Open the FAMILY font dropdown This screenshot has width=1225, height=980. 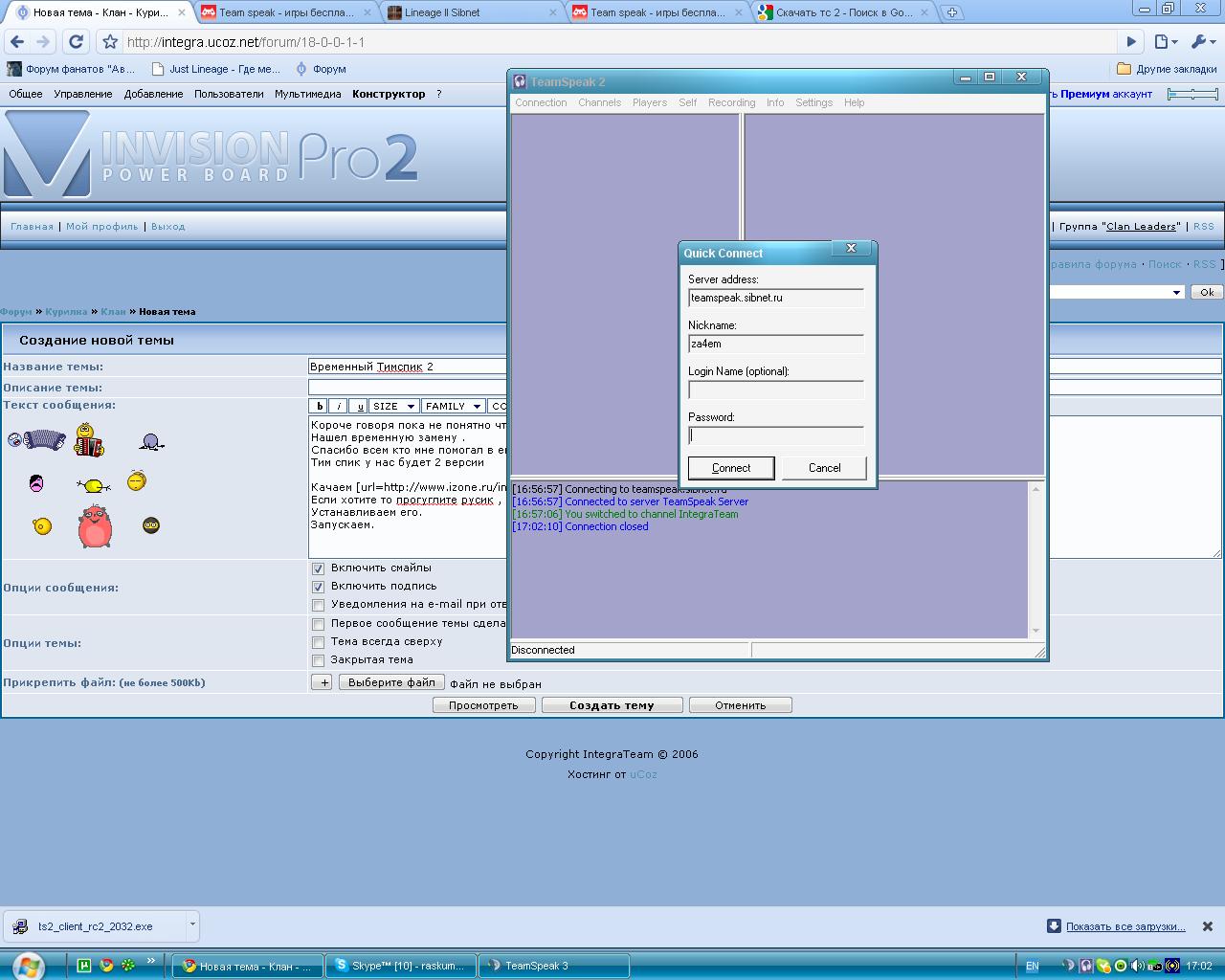pos(454,406)
